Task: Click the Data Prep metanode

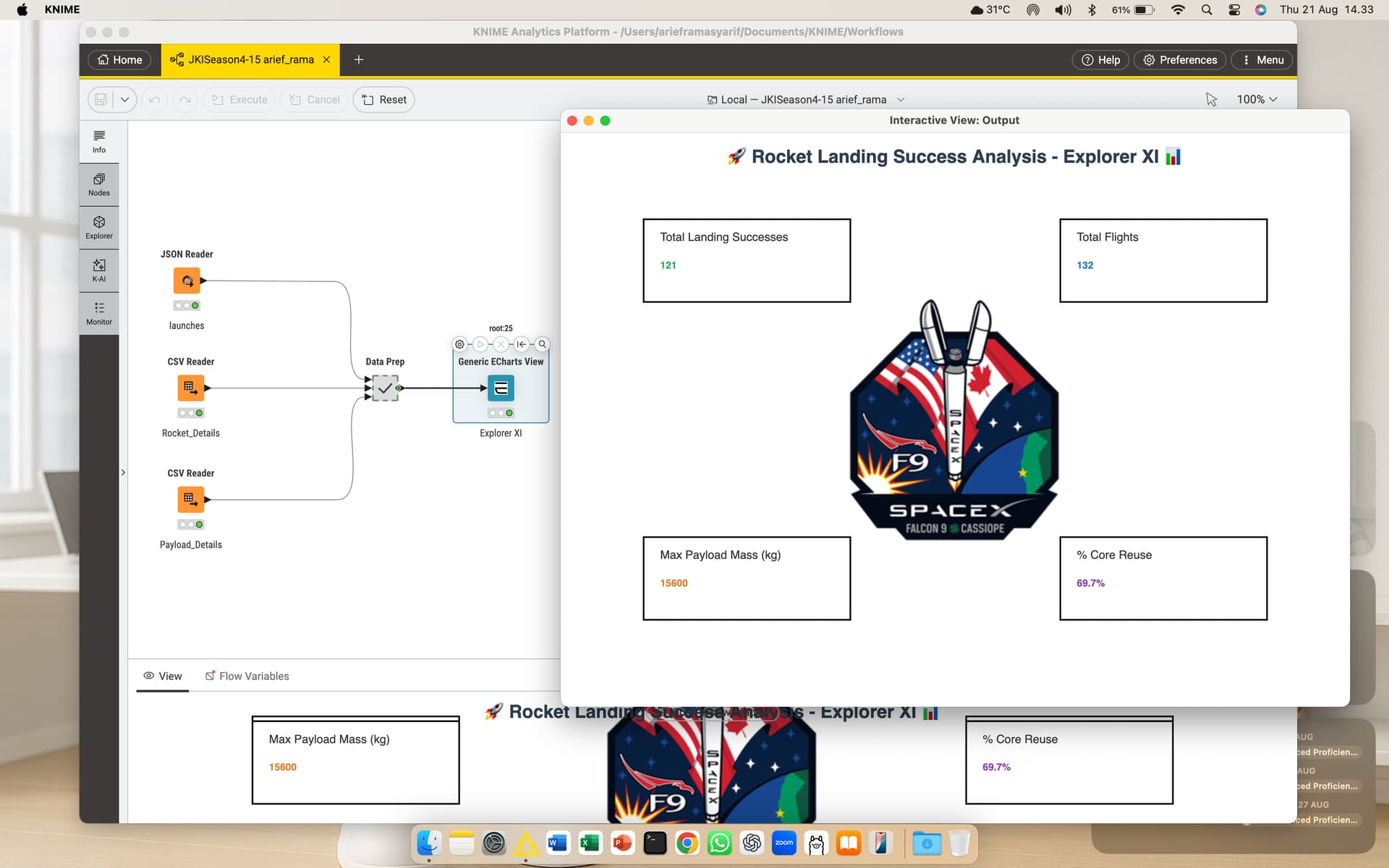Action: pos(385,388)
